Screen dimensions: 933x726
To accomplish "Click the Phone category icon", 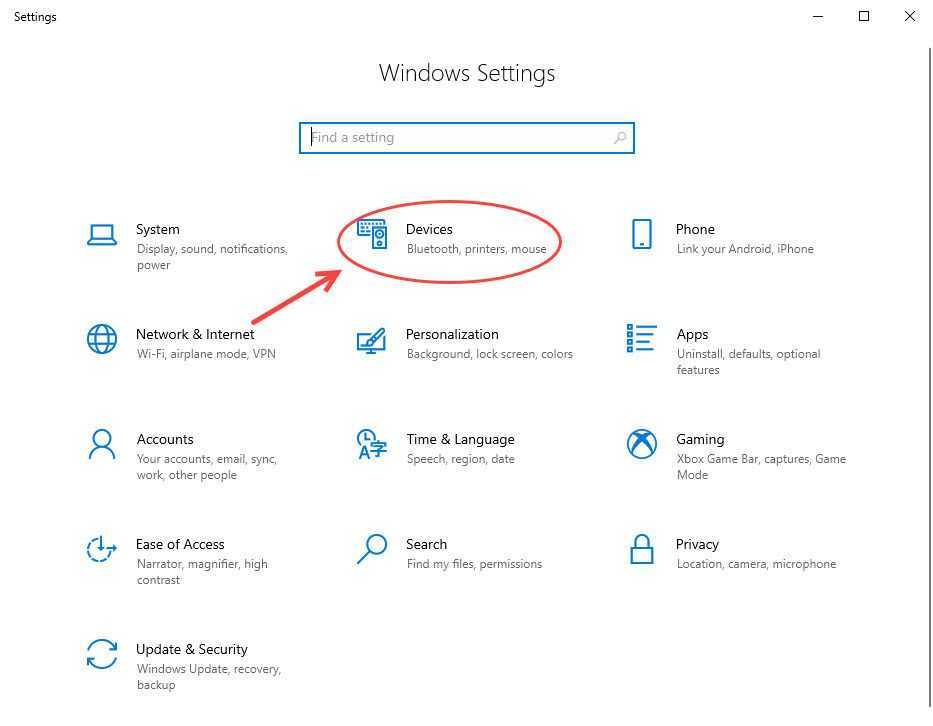I will pyautogui.click(x=642, y=234).
